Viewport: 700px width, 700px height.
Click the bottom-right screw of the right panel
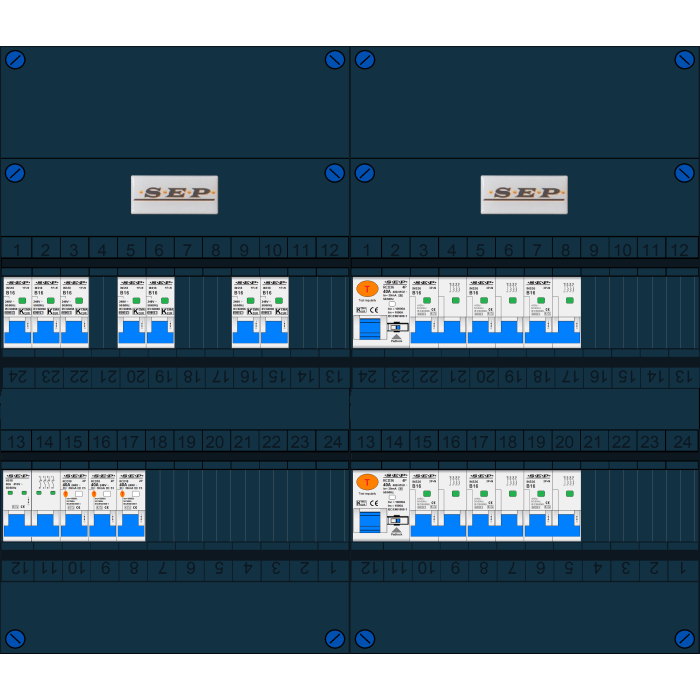684,639
